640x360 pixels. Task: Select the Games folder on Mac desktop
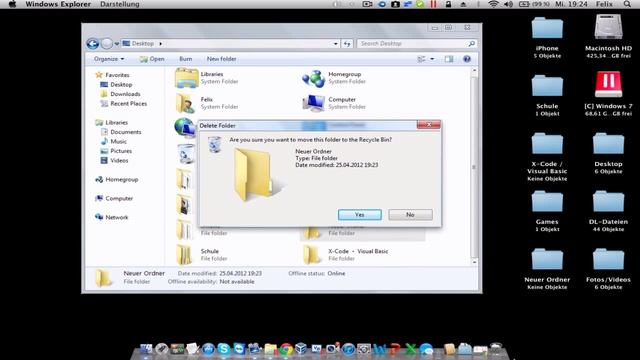click(x=547, y=202)
